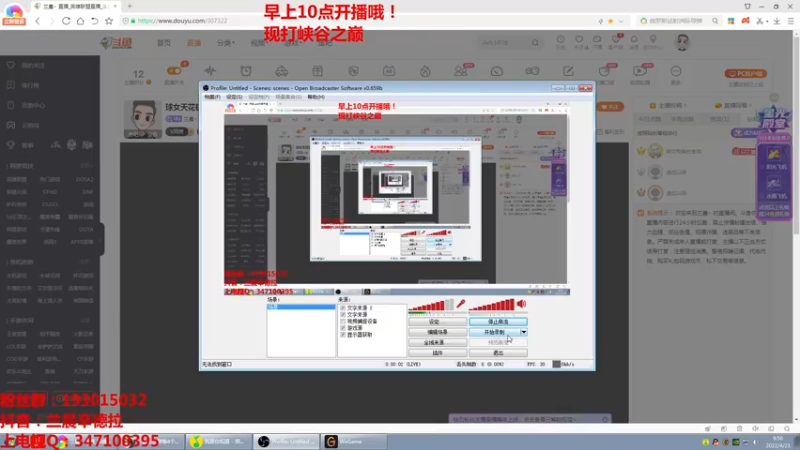This screenshot has height=450, width=800.
Task: Click the browser search magnifier in top bar
Action: 715,21
